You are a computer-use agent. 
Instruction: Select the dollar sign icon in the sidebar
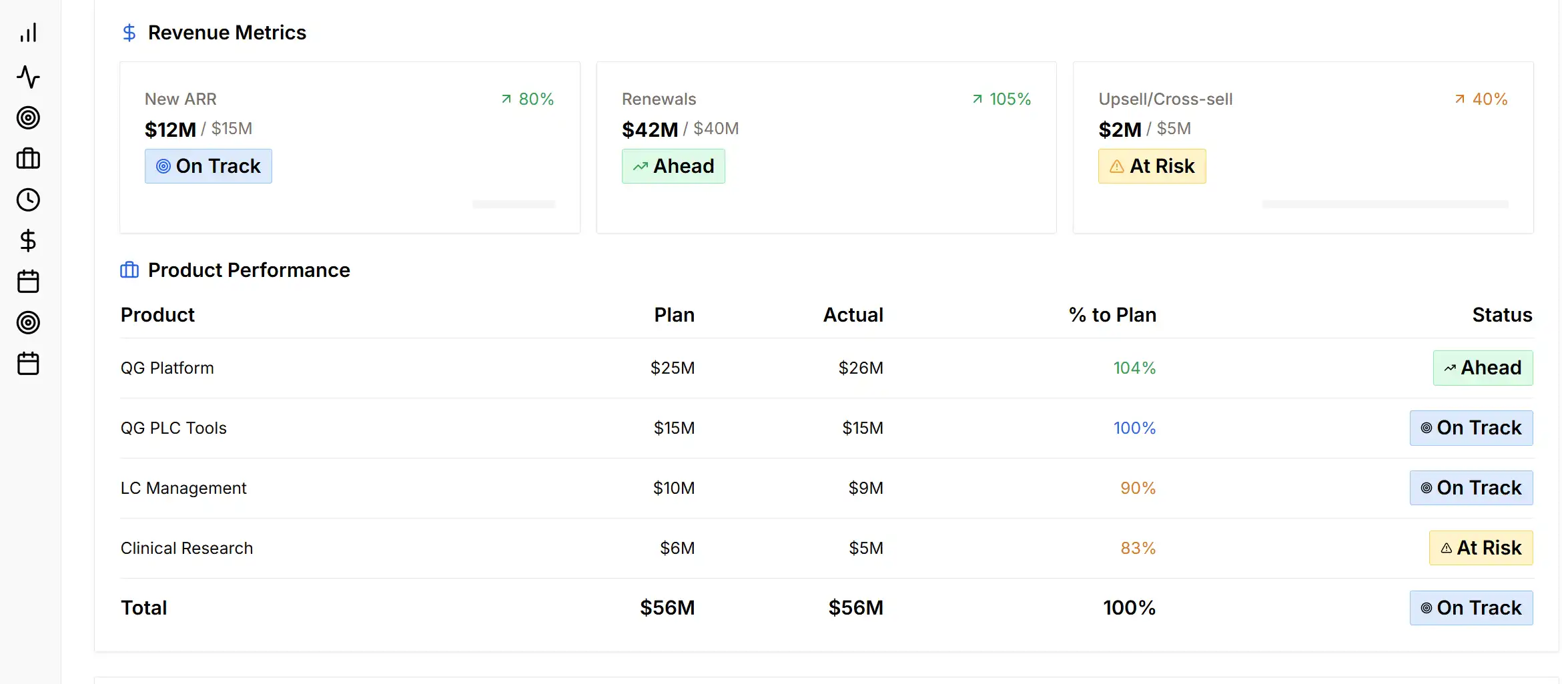click(28, 240)
